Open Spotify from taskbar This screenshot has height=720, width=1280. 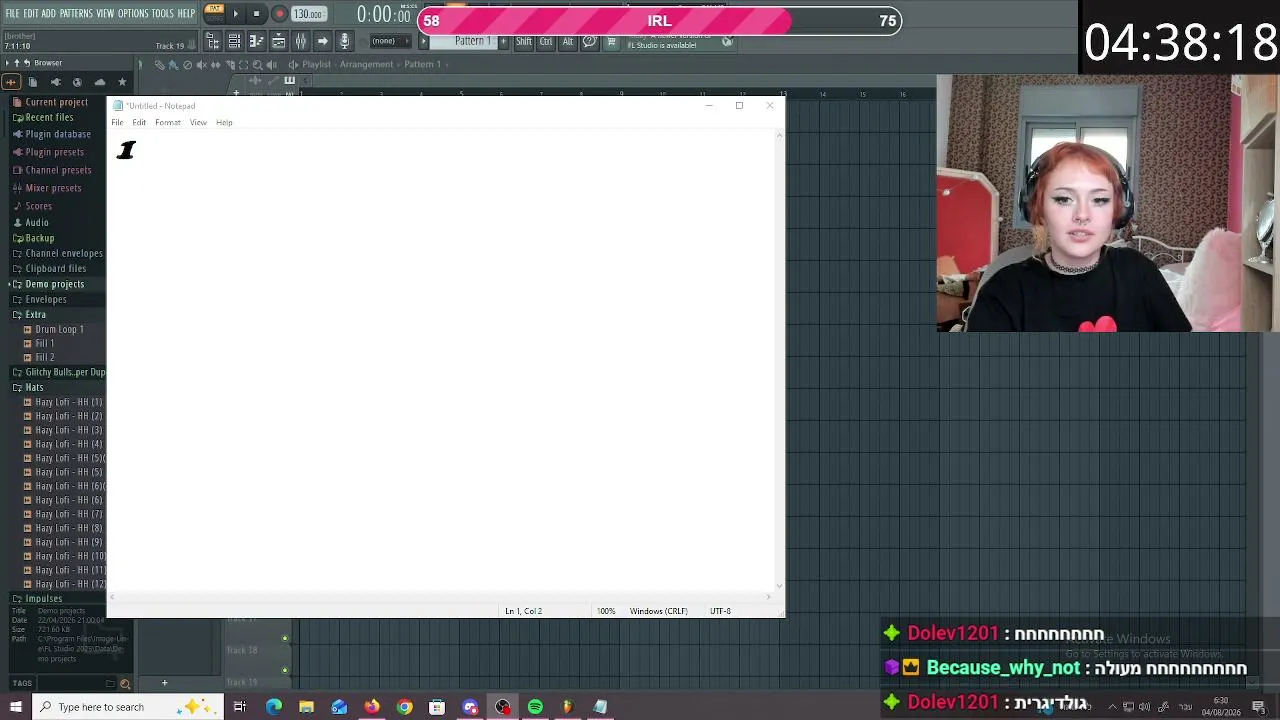coord(535,707)
